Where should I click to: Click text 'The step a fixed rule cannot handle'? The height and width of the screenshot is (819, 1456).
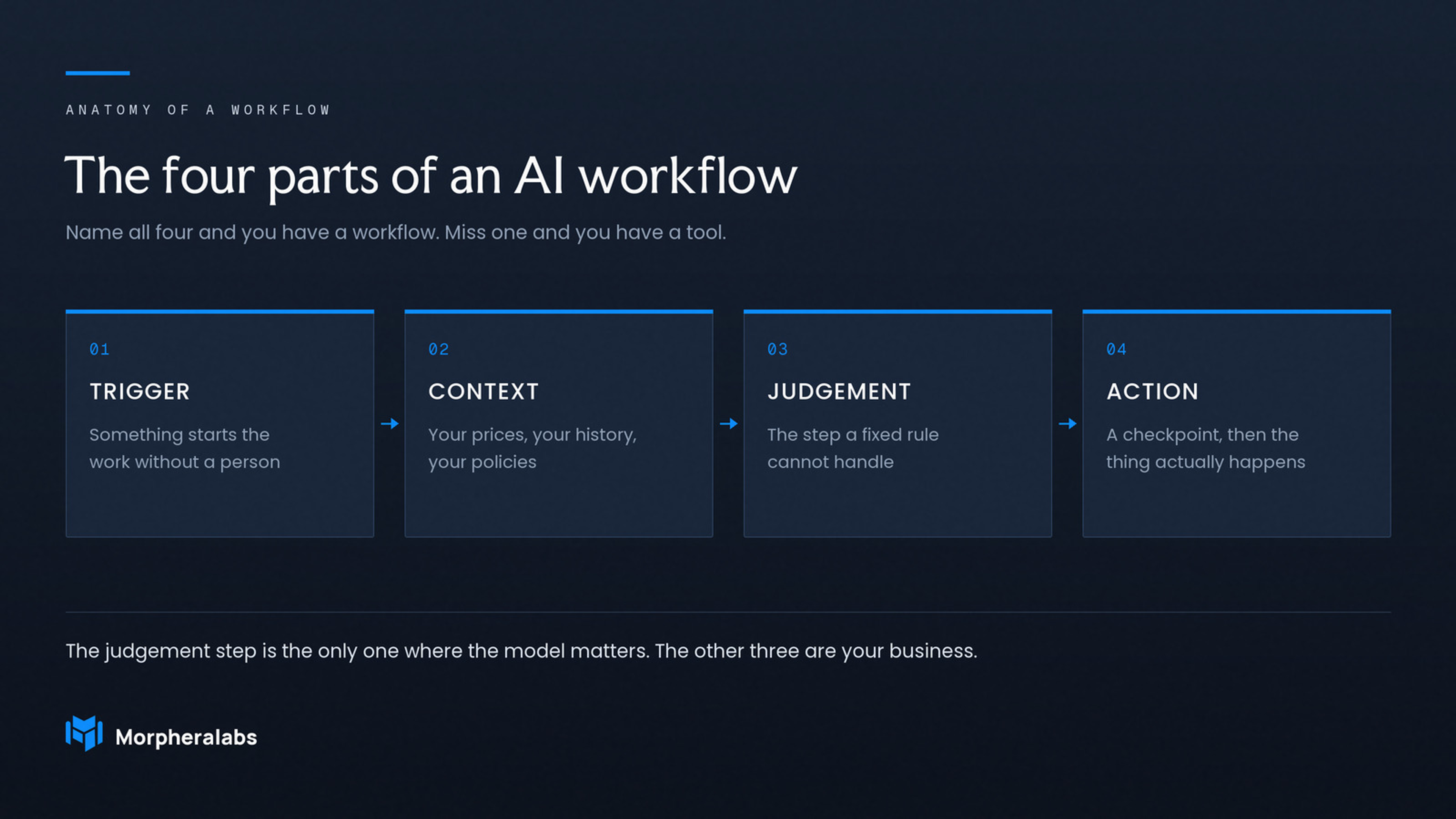[x=853, y=448]
